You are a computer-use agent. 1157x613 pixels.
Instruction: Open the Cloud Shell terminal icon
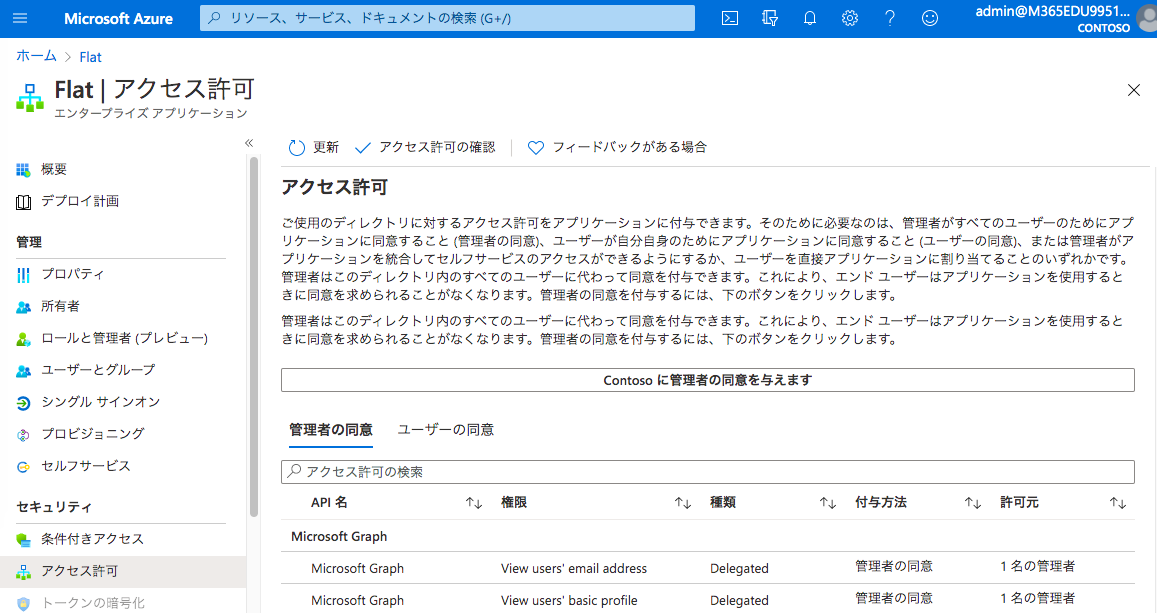729,17
